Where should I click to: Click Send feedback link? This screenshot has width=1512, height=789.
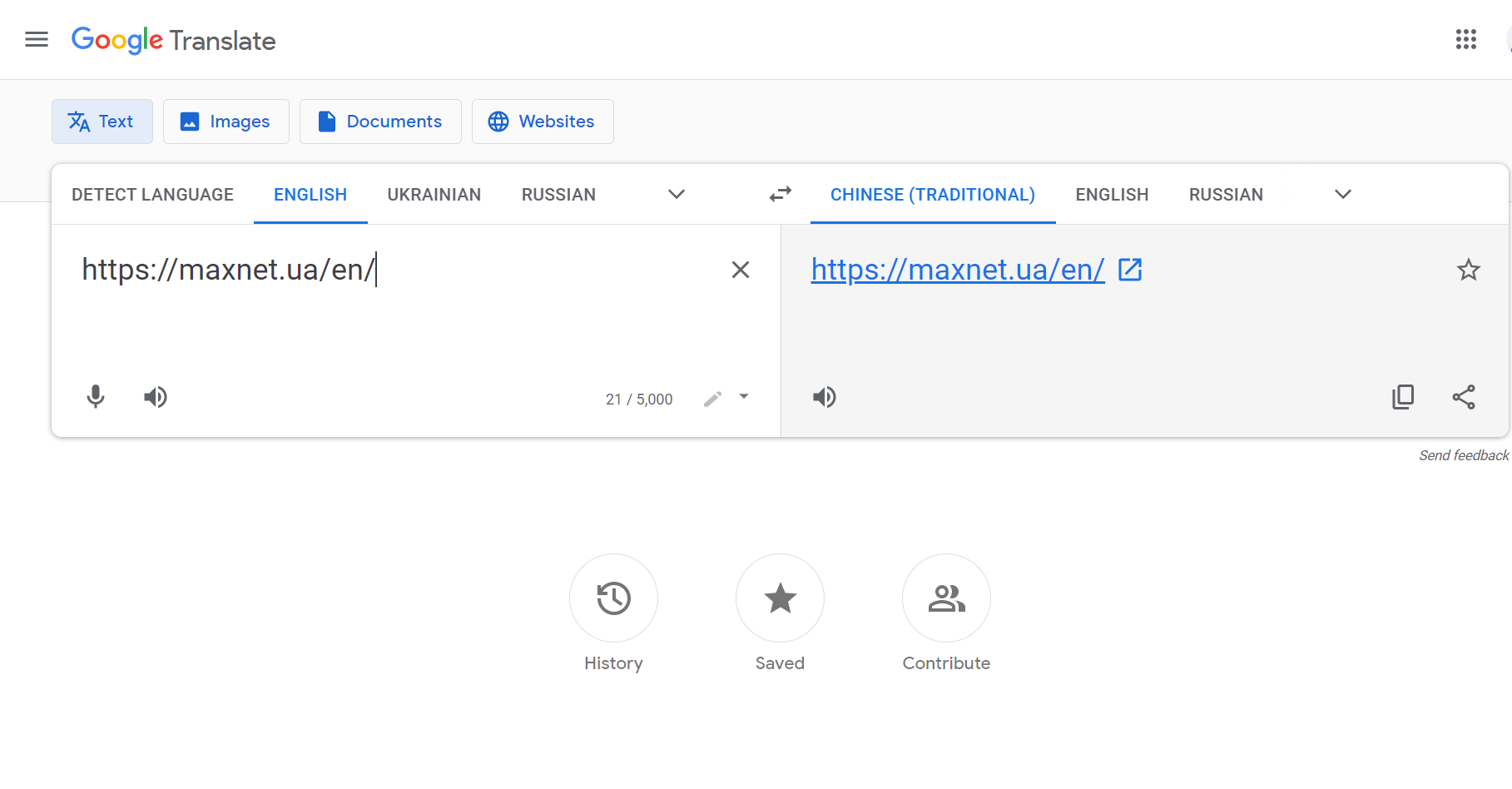coord(1464,455)
